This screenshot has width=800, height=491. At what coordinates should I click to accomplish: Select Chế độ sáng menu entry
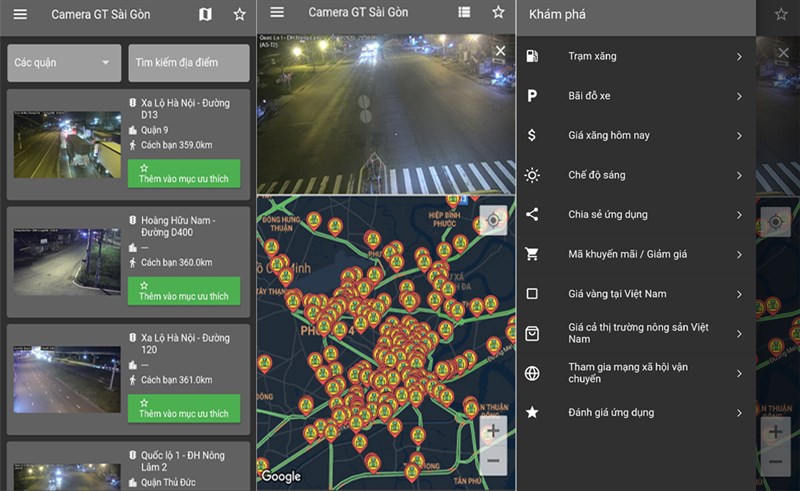click(636, 175)
